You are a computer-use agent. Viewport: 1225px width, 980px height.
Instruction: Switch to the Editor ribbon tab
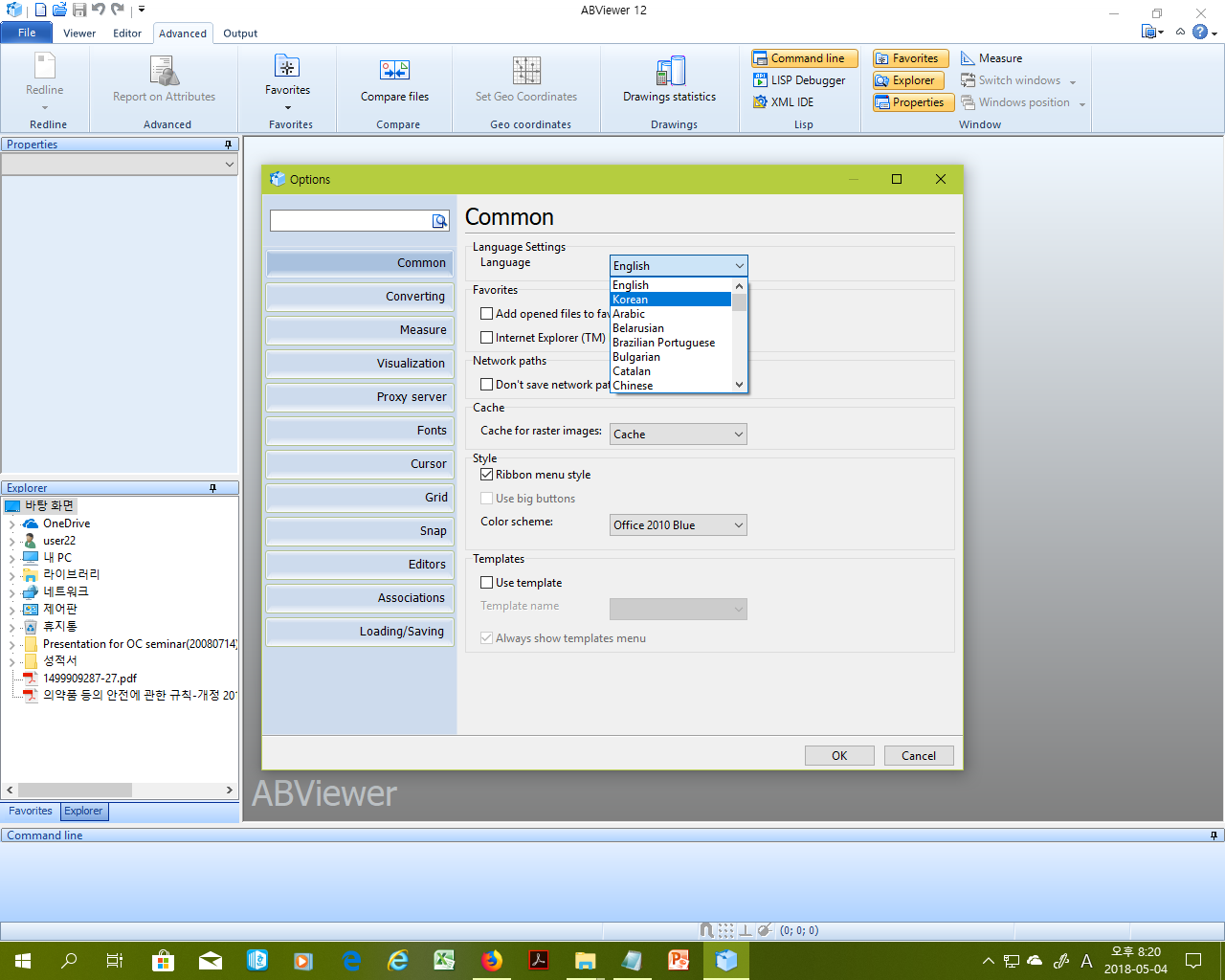127,33
